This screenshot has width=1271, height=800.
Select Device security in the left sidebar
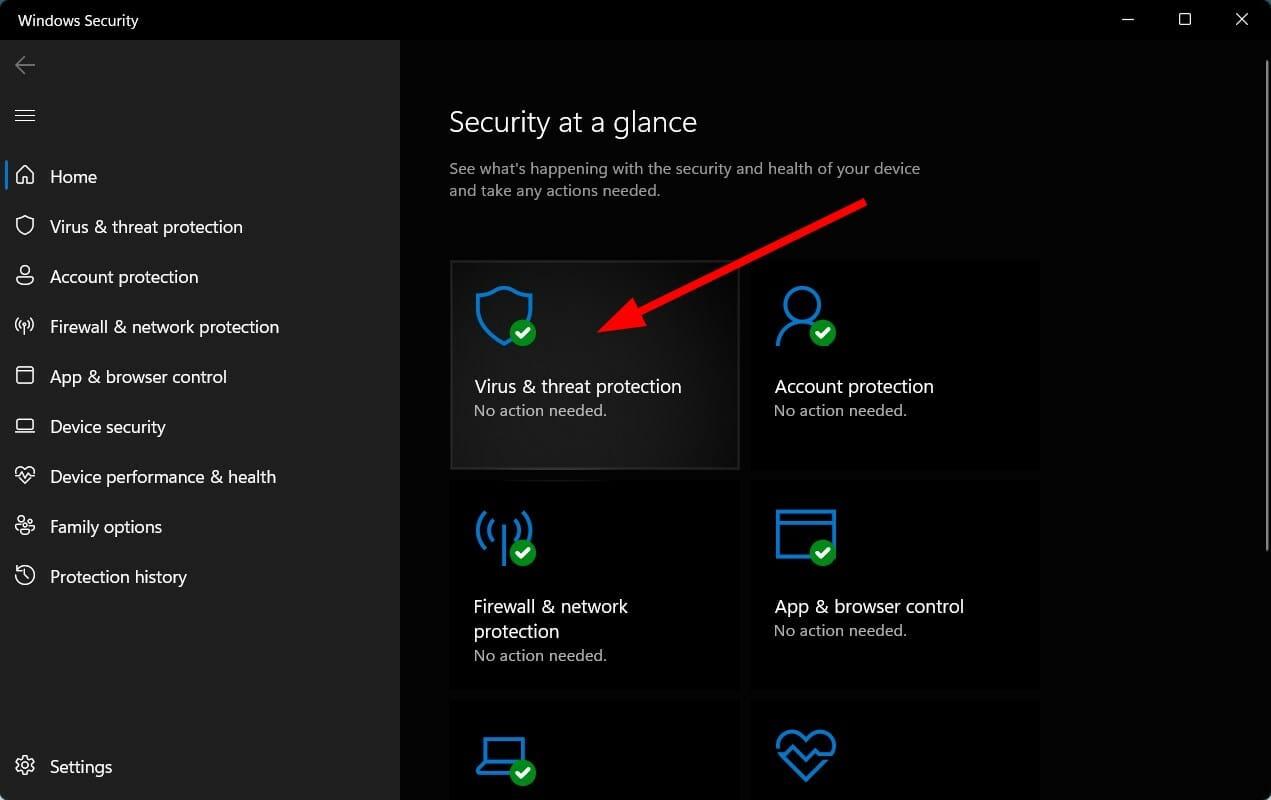point(107,426)
